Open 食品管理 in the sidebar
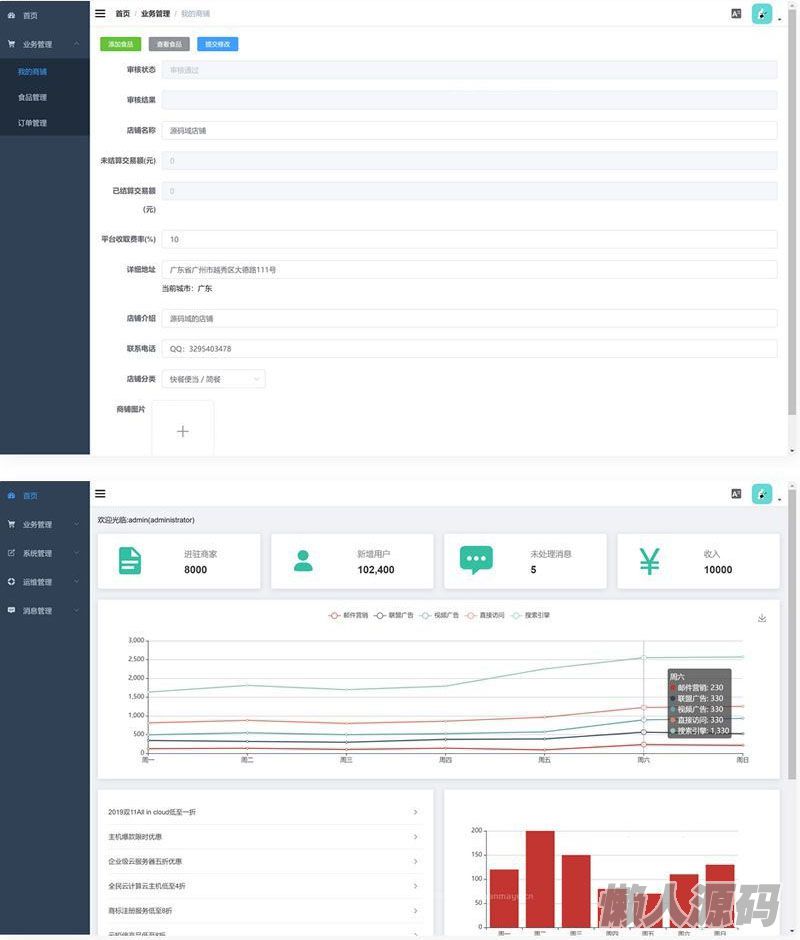The height and width of the screenshot is (940, 800). pos(33,98)
